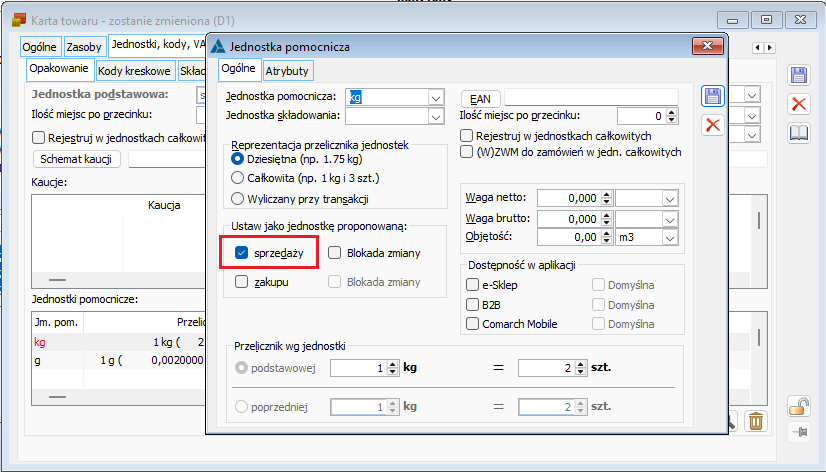Click the EAN code input field
Viewport: 826px width, 472px height.
pos(591,97)
